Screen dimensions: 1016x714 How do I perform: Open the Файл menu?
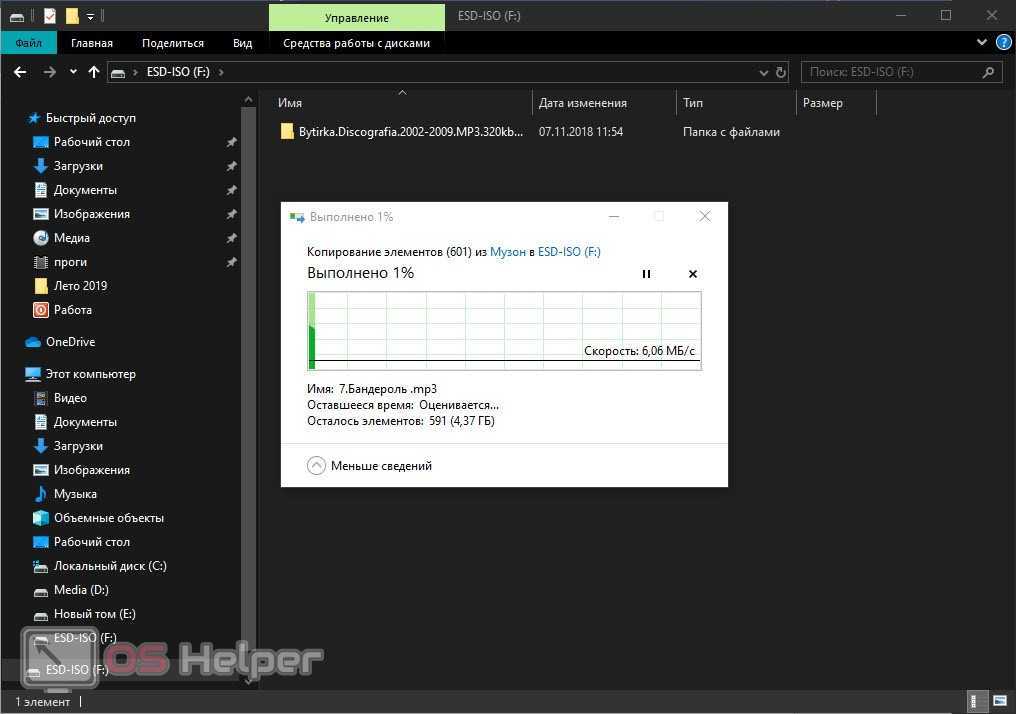pyautogui.click(x=28, y=43)
